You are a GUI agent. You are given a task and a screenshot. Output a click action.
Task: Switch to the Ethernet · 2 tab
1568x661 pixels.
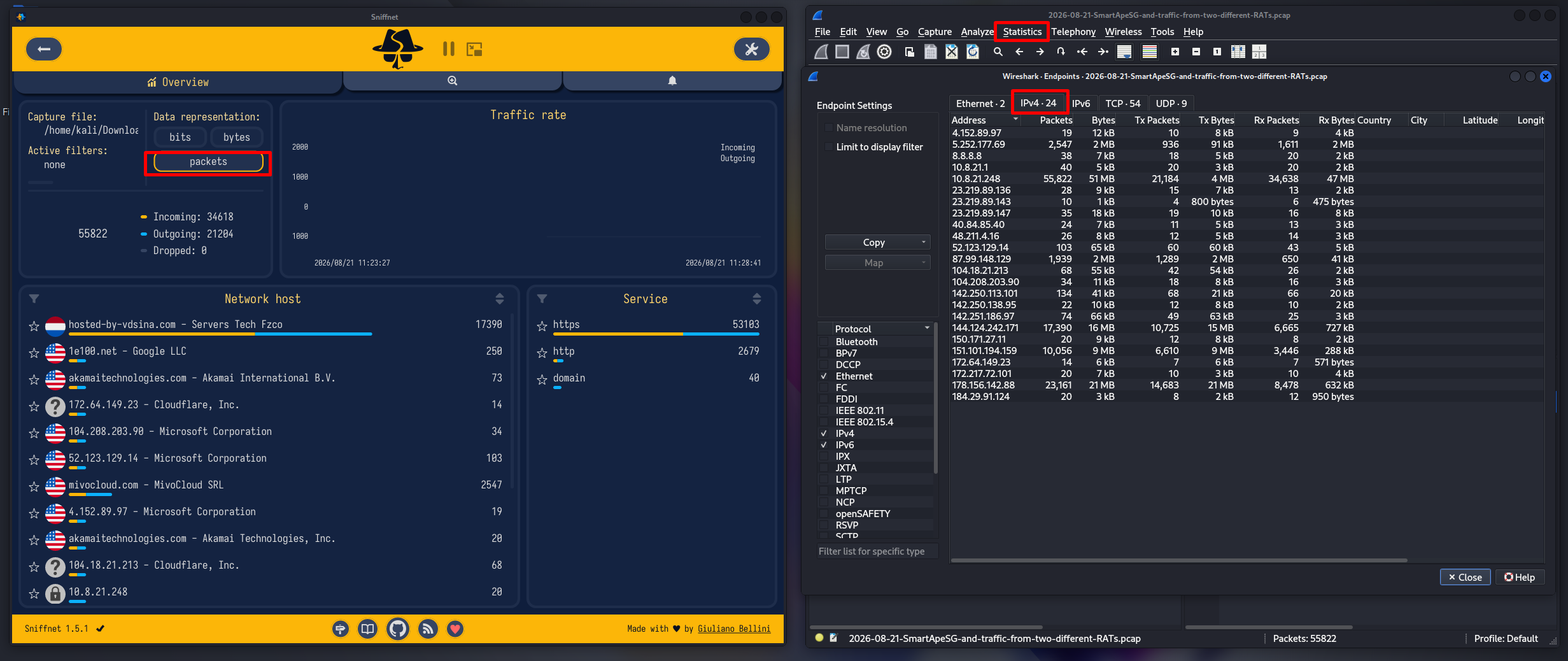[x=980, y=103]
